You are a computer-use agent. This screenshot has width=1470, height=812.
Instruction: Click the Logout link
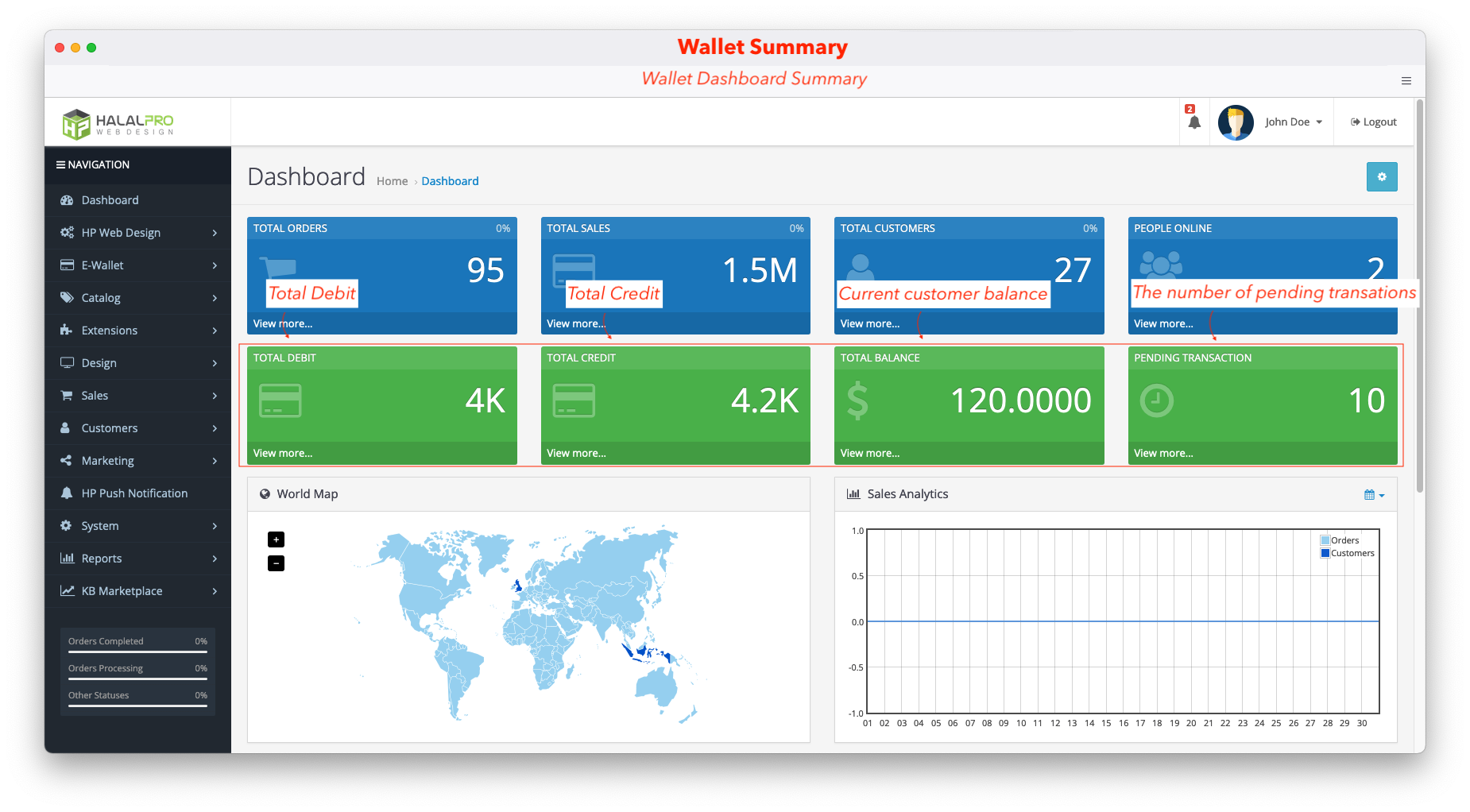[x=1373, y=122]
